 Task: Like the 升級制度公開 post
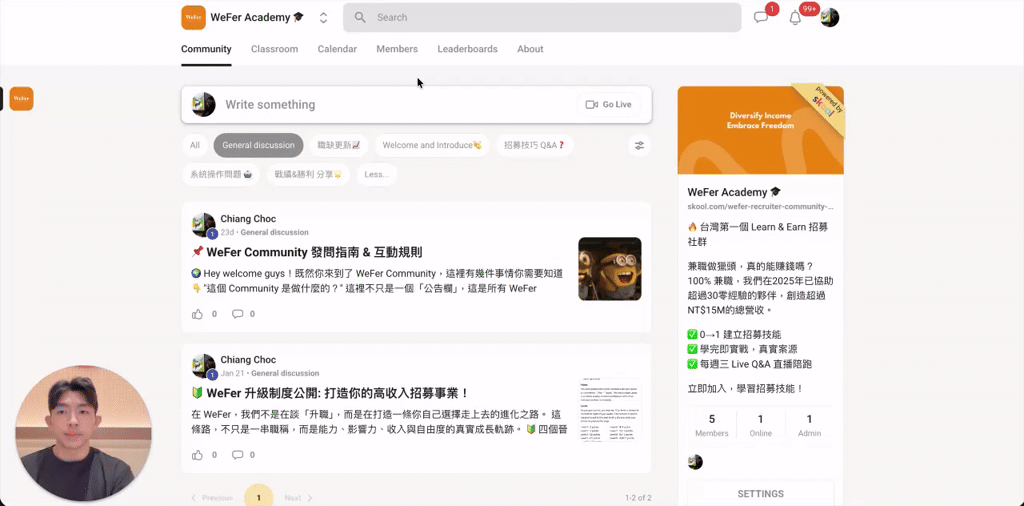coord(197,455)
